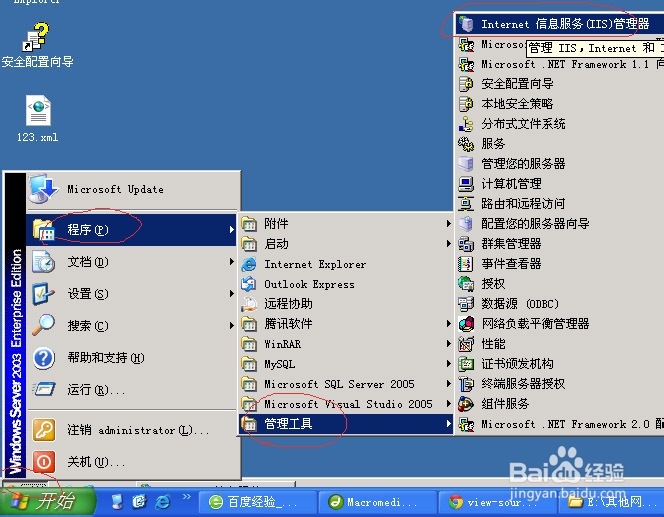The height and width of the screenshot is (517, 664).
Task: Click the 证书颁发机构 icon
Action: click(466, 364)
